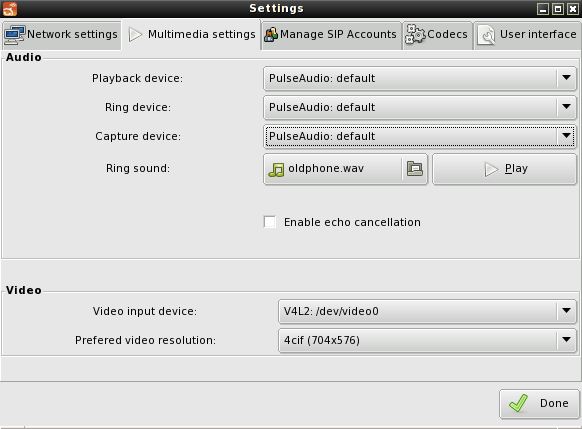Maximize the Settings window
This screenshot has height=429, width=582.
(x=558, y=9)
